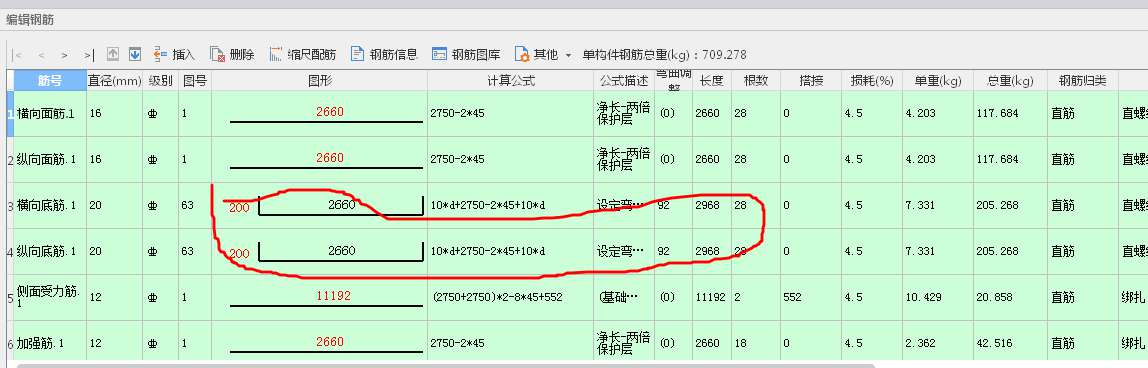Move the selected row up
This screenshot has height=368, width=1148.
pyautogui.click(x=113, y=54)
